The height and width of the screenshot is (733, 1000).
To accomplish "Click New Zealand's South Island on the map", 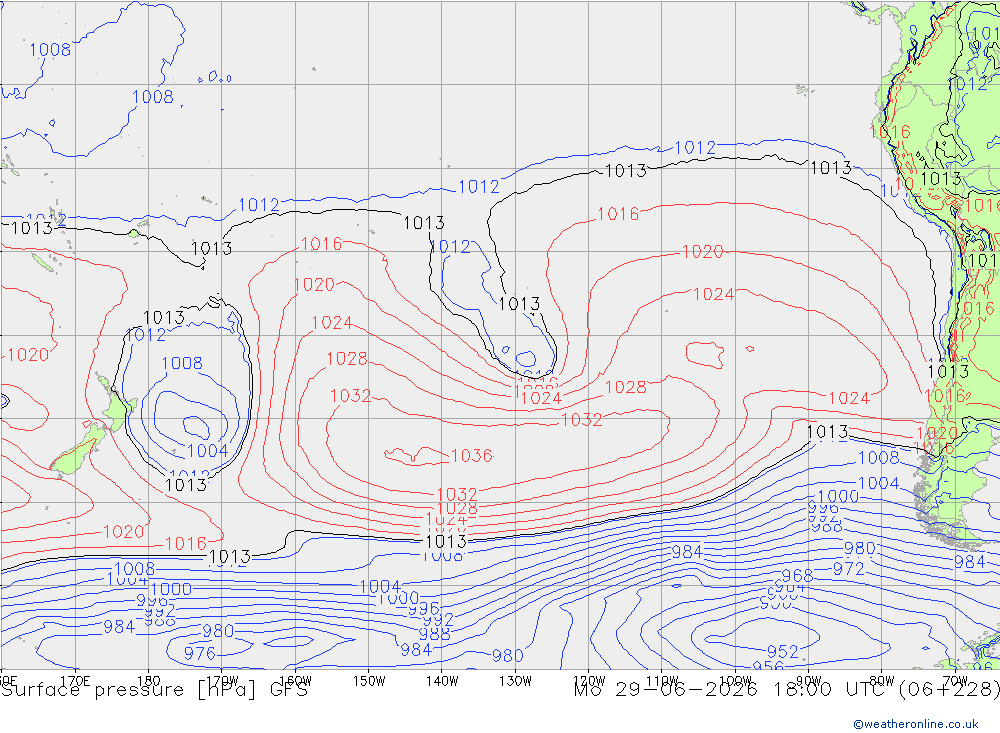I will pos(78,450).
